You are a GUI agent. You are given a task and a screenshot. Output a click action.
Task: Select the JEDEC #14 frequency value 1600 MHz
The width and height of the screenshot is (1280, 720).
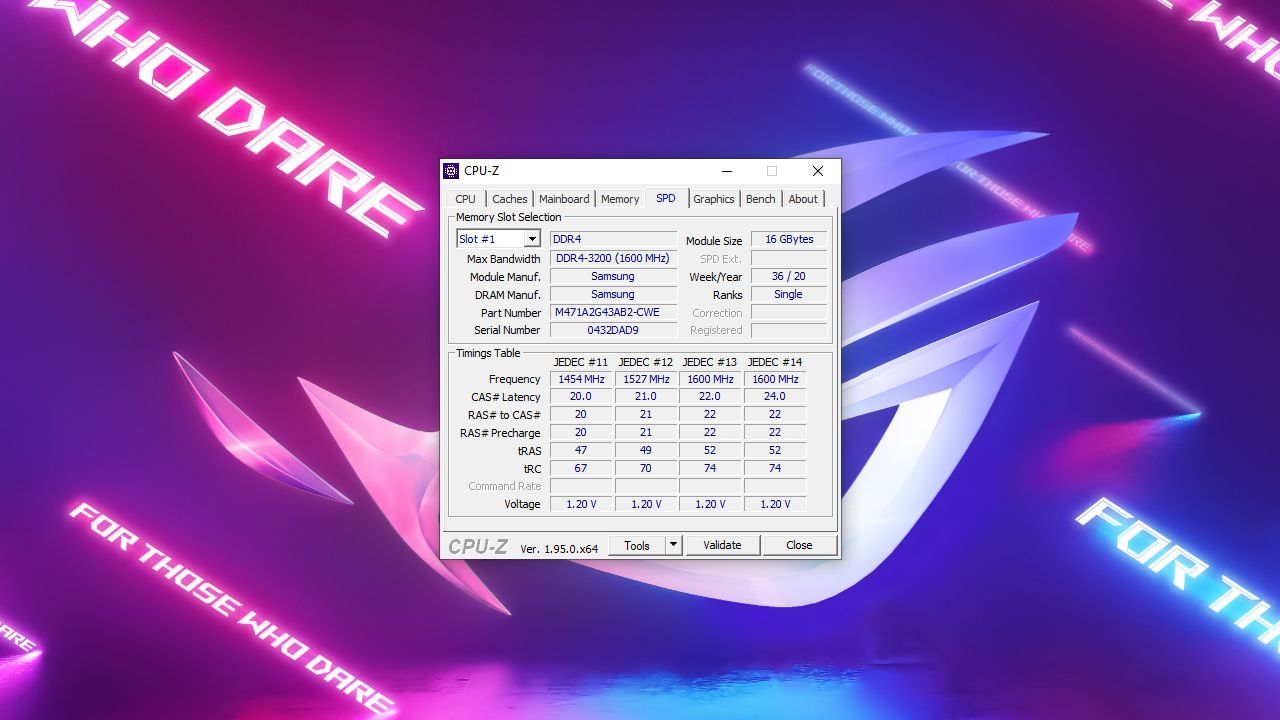[x=775, y=379]
